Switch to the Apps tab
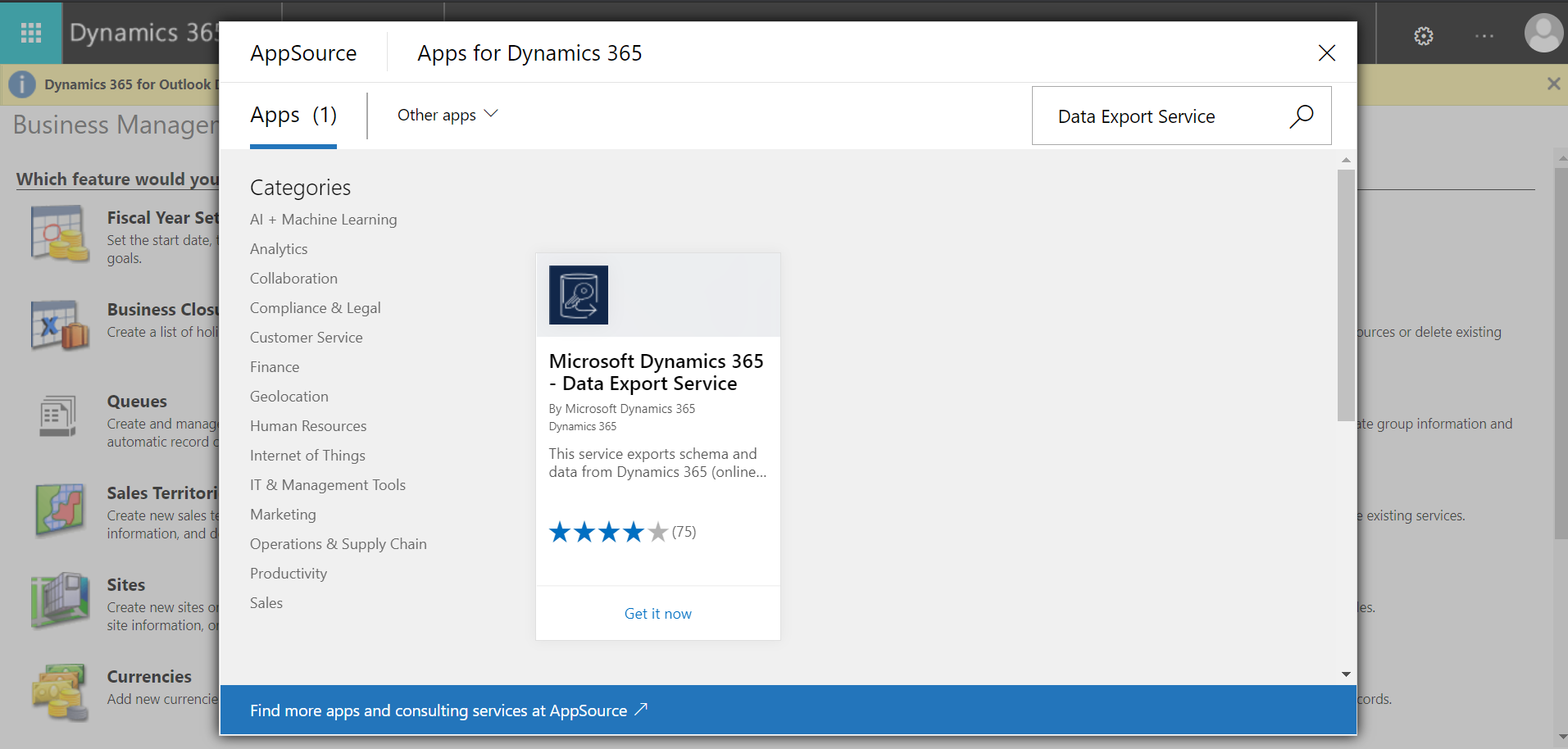 (293, 115)
